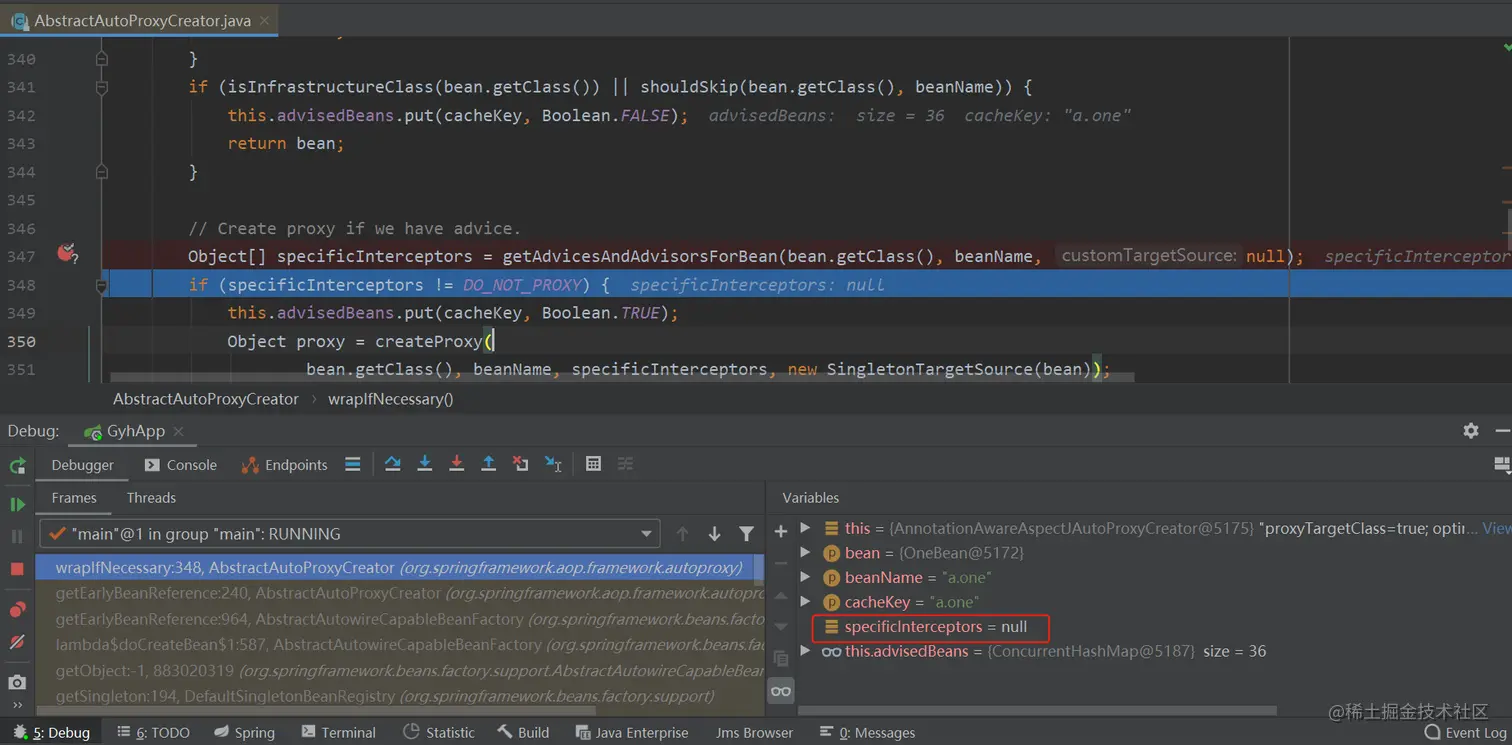Step Into with blue down arrow

pyautogui.click(x=424, y=464)
